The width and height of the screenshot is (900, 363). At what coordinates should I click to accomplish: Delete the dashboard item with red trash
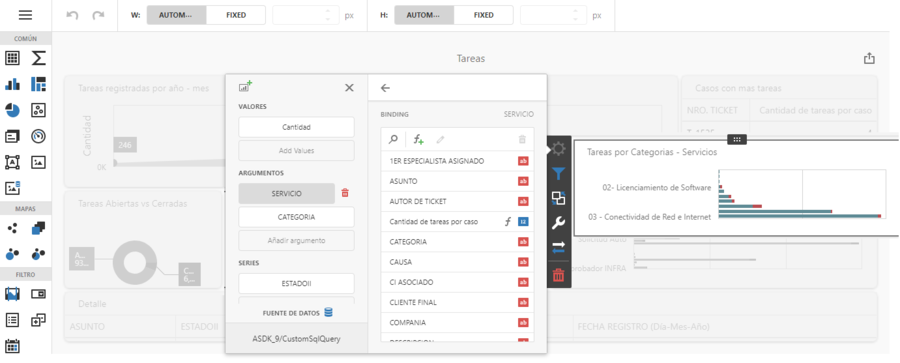point(558,276)
